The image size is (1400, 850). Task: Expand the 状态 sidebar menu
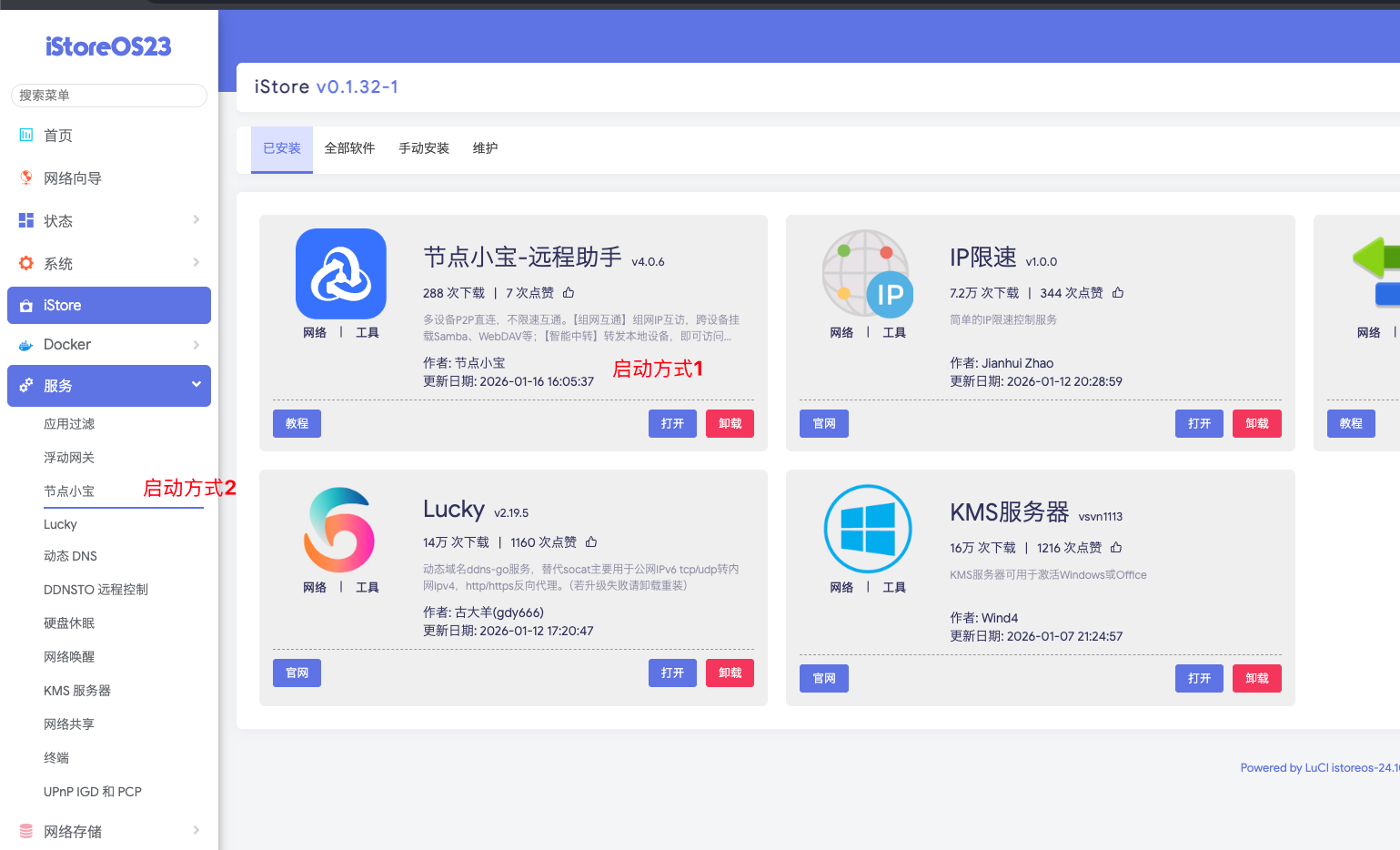click(x=196, y=220)
